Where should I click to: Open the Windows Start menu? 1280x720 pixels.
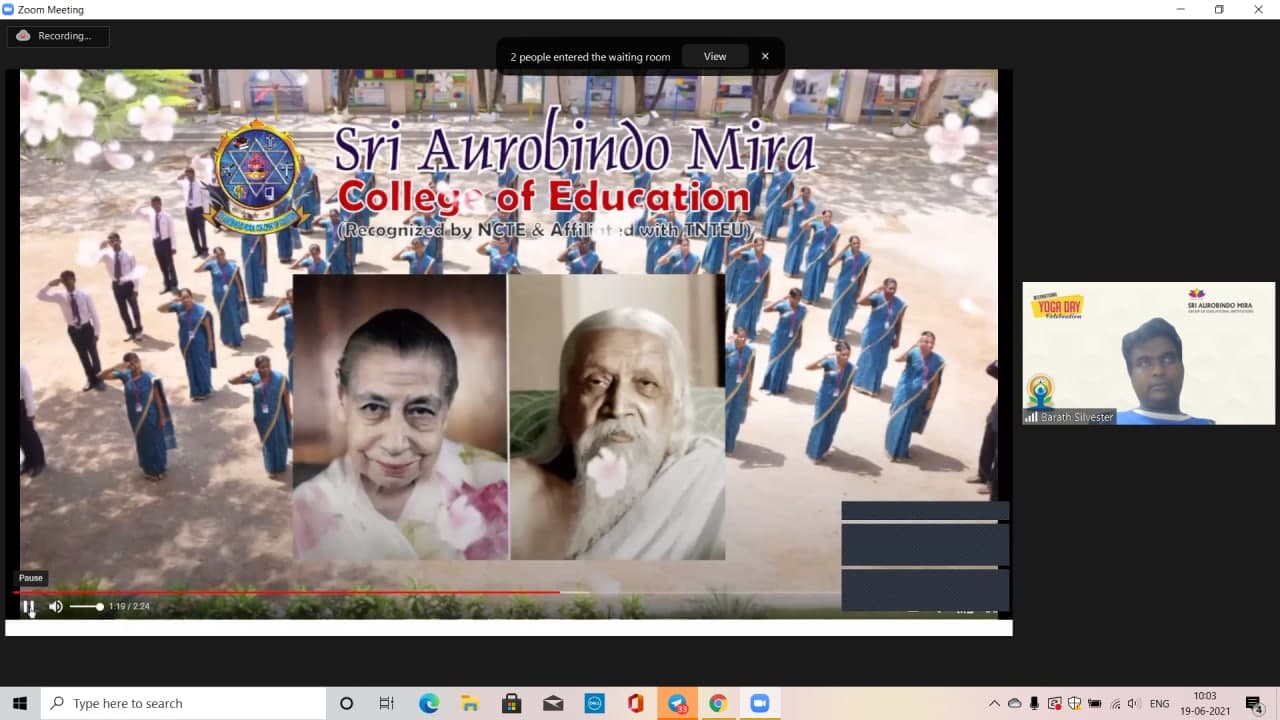coord(20,704)
